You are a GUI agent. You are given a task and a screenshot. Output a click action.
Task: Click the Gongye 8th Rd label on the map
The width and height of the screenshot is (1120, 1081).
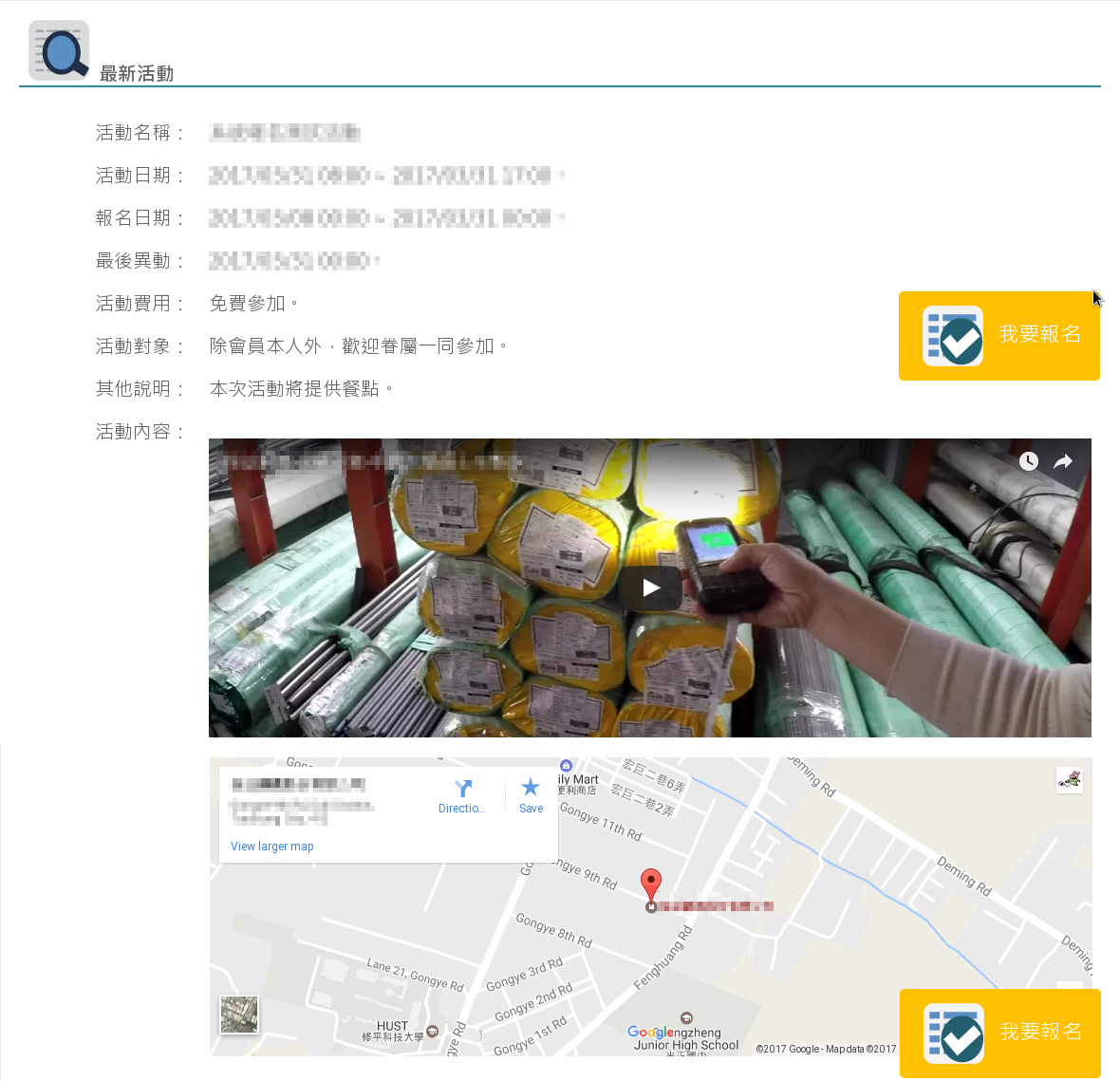tap(554, 930)
